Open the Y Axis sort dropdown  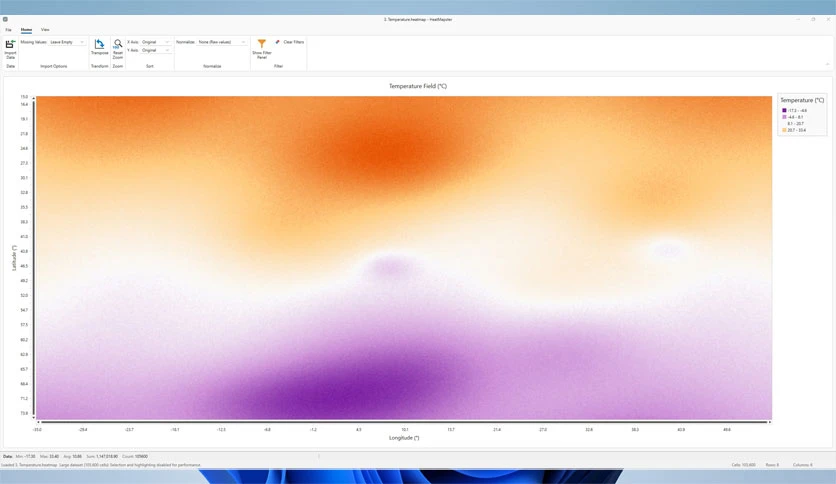(156, 50)
